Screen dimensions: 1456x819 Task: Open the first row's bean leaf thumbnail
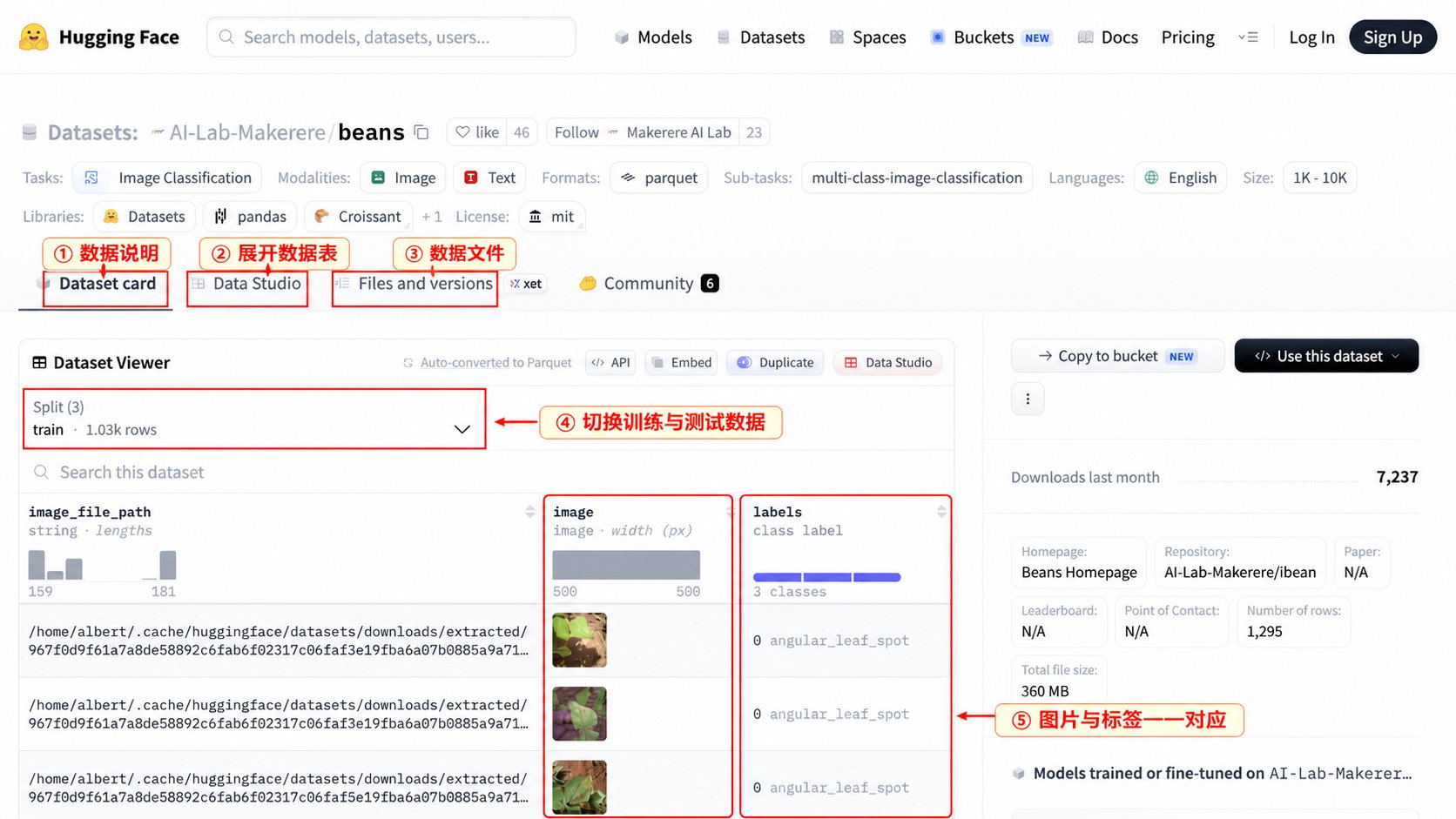point(579,640)
